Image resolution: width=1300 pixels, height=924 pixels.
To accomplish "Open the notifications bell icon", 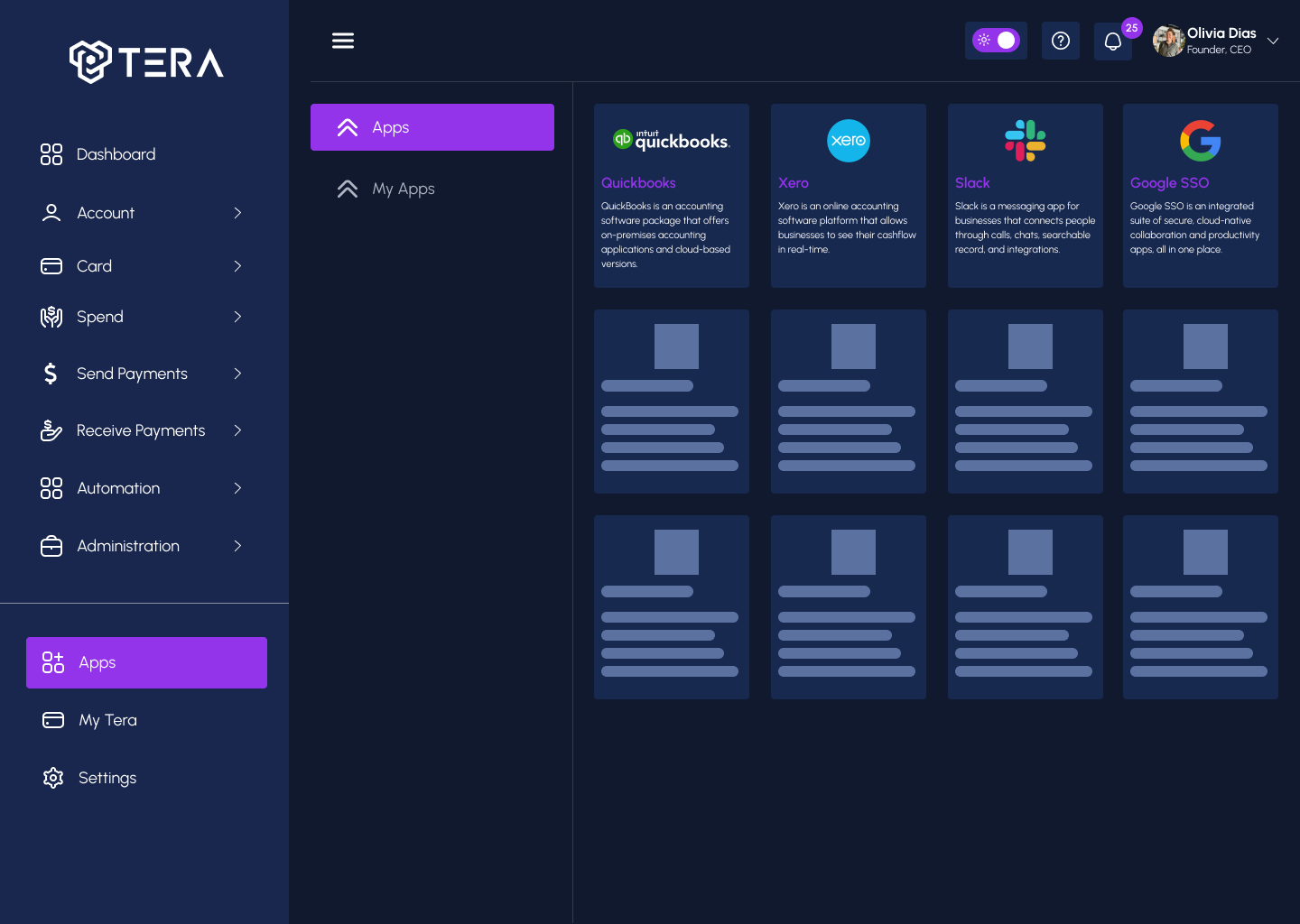I will point(1113,42).
